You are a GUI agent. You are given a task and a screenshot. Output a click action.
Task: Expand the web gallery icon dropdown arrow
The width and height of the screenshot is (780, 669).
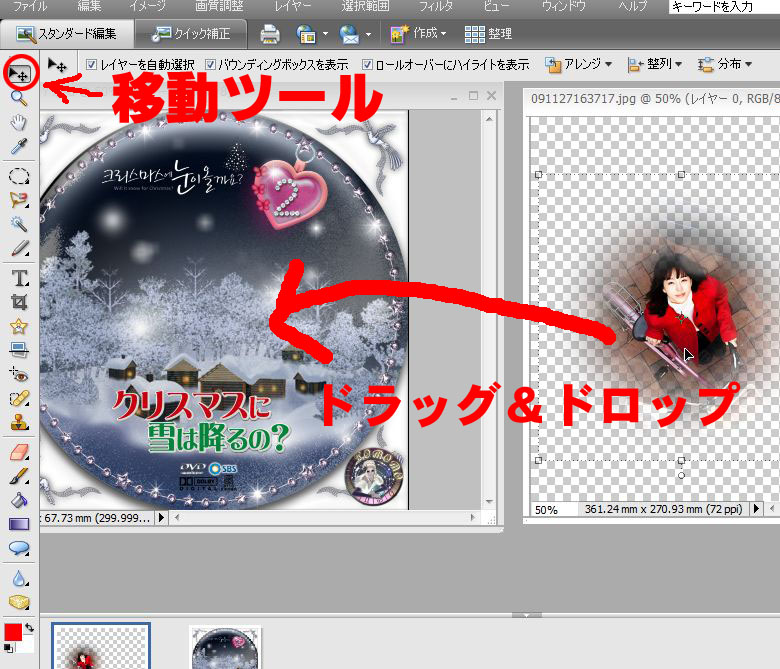tap(325, 34)
